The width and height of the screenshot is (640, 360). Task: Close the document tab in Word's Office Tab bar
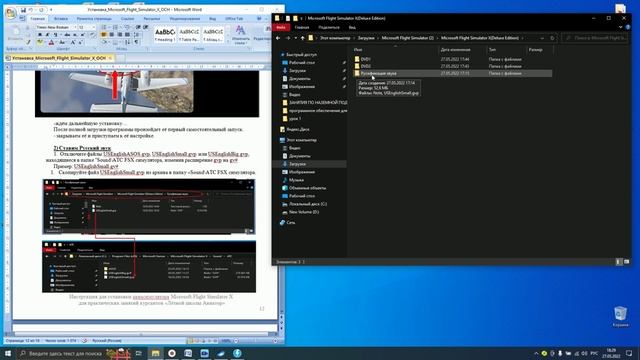tap(110, 58)
